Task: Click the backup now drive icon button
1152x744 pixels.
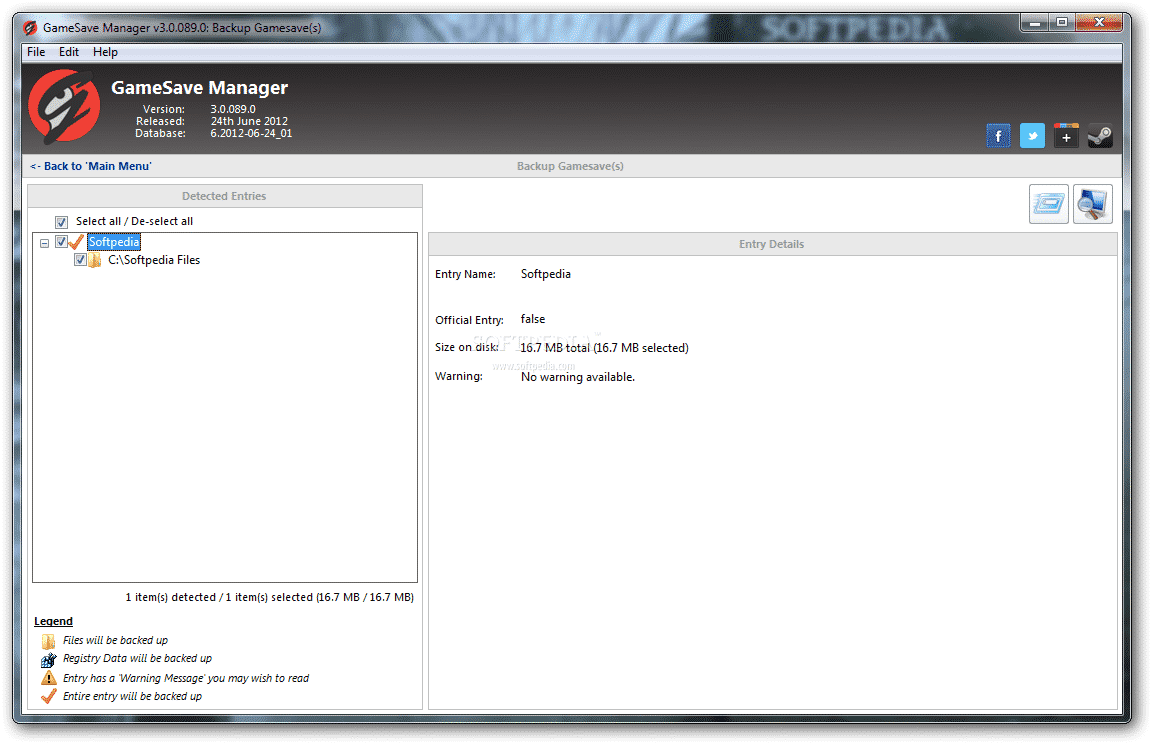Action: coord(1048,204)
